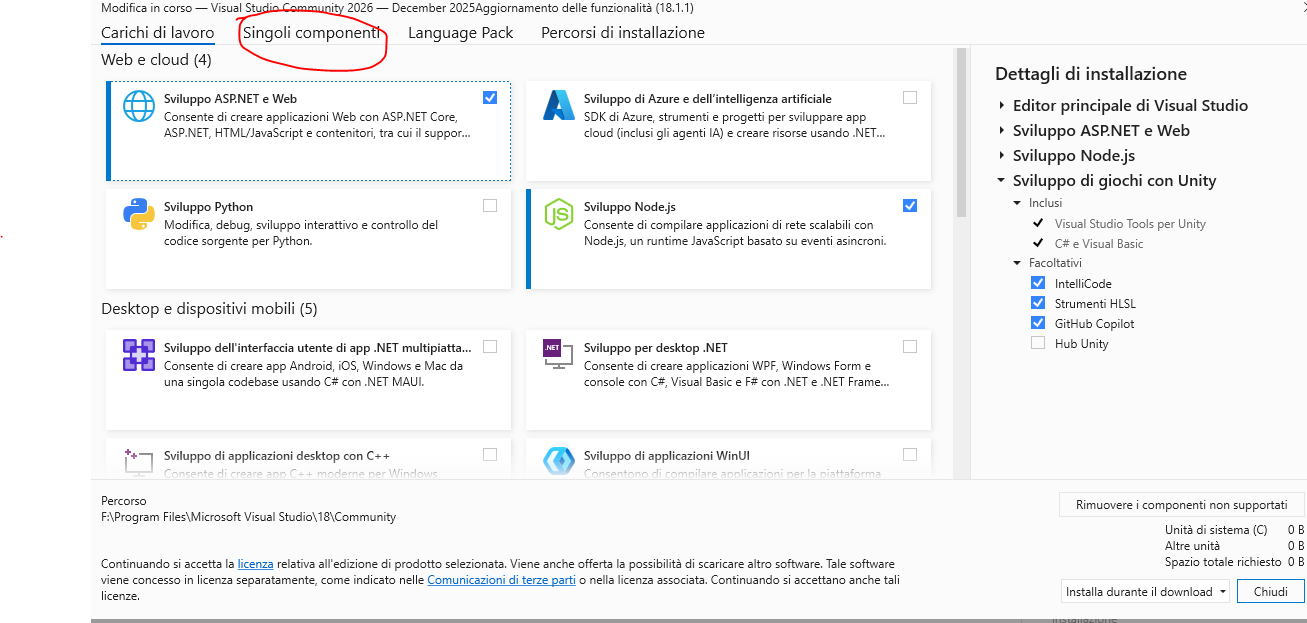Click the .NET MAUI workload icon
This screenshot has height=623, width=1307.
click(138, 355)
